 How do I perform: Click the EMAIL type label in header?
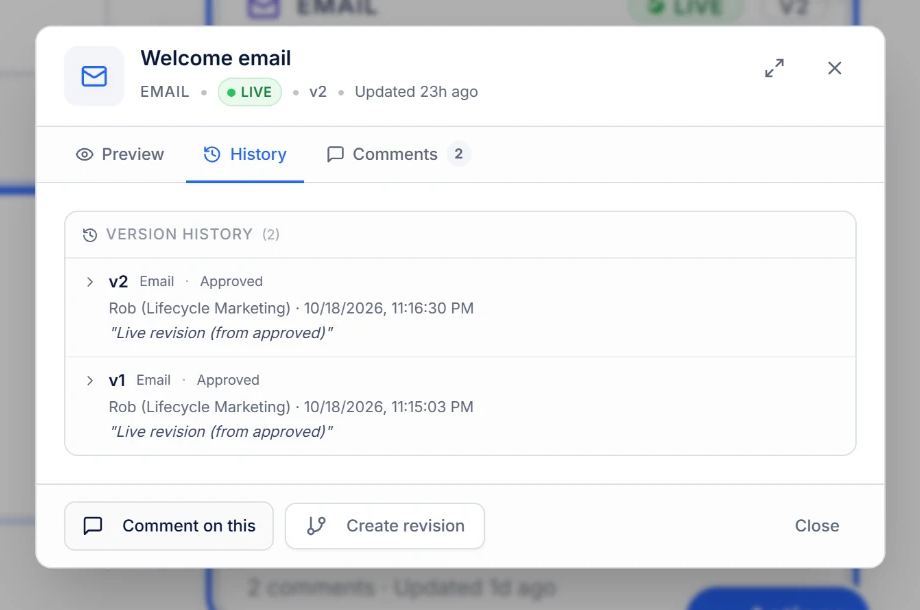pos(165,92)
